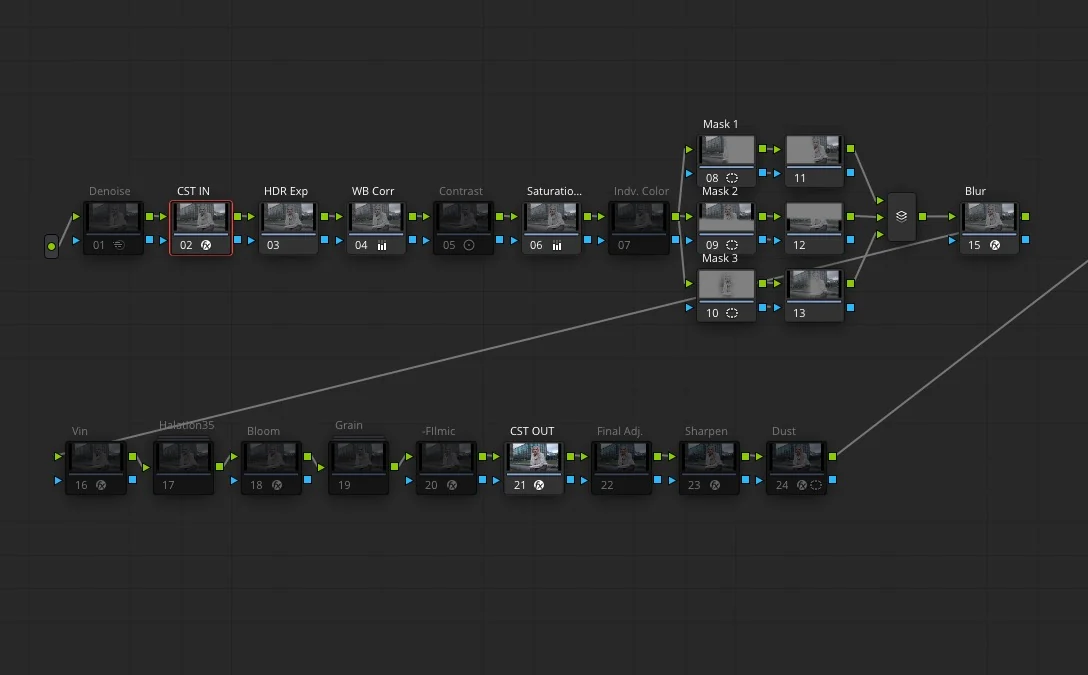Select node 11 thumbnail
The height and width of the screenshot is (675, 1088).
tap(814, 151)
